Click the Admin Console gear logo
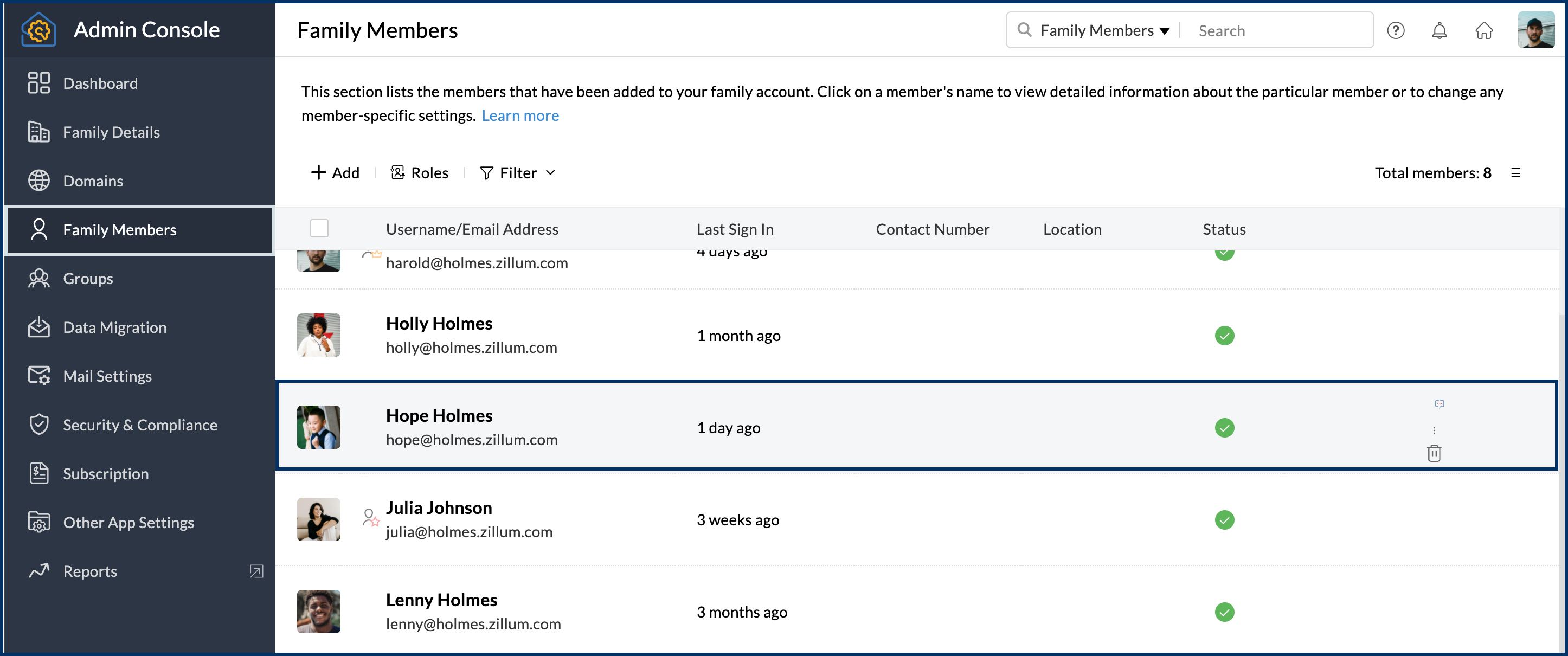Image resolution: width=1568 pixels, height=656 pixels. coord(38,30)
